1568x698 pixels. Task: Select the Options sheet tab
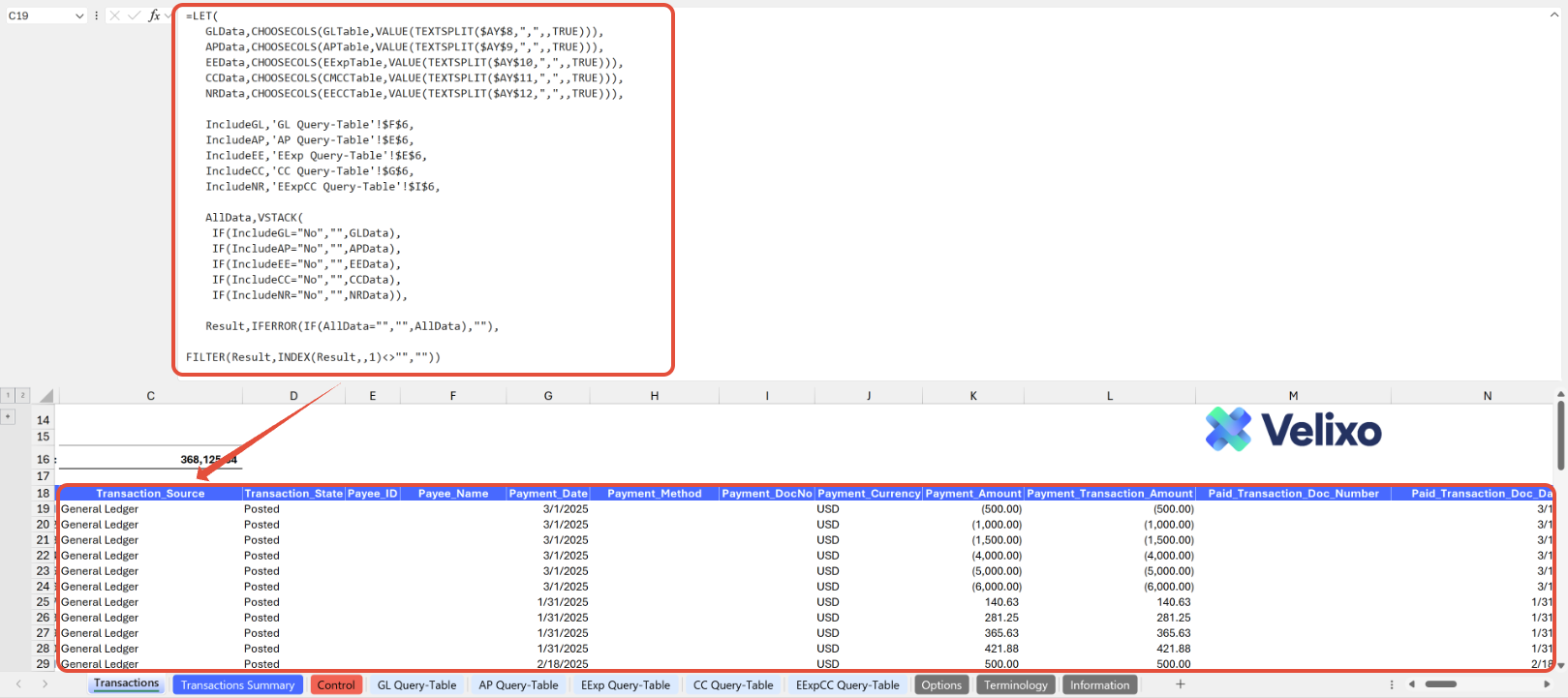click(940, 685)
